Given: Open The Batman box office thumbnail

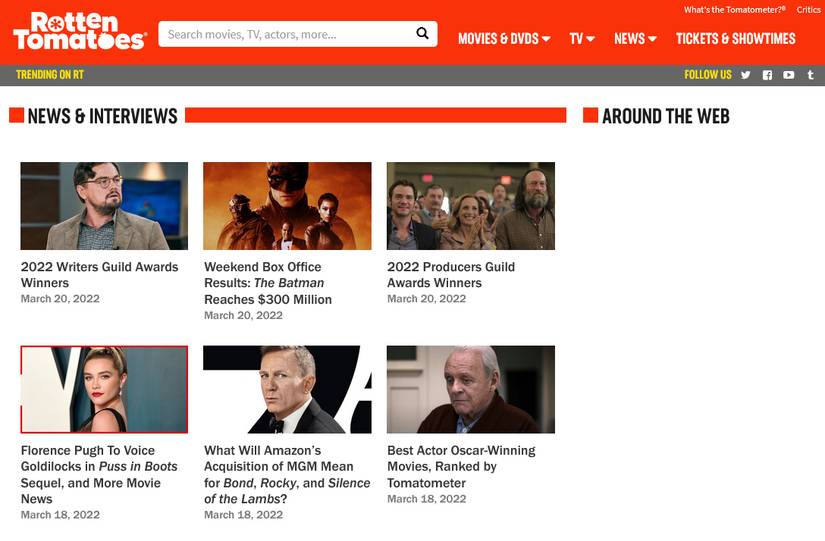Looking at the screenshot, I should coord(287,206).
